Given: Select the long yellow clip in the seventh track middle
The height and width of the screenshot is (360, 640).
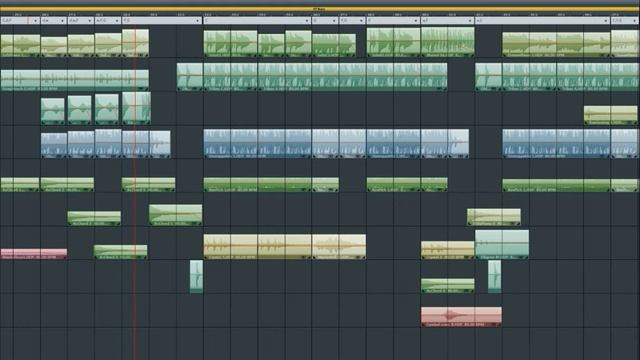Looking at the screenshot, I should tap(258, 247).
